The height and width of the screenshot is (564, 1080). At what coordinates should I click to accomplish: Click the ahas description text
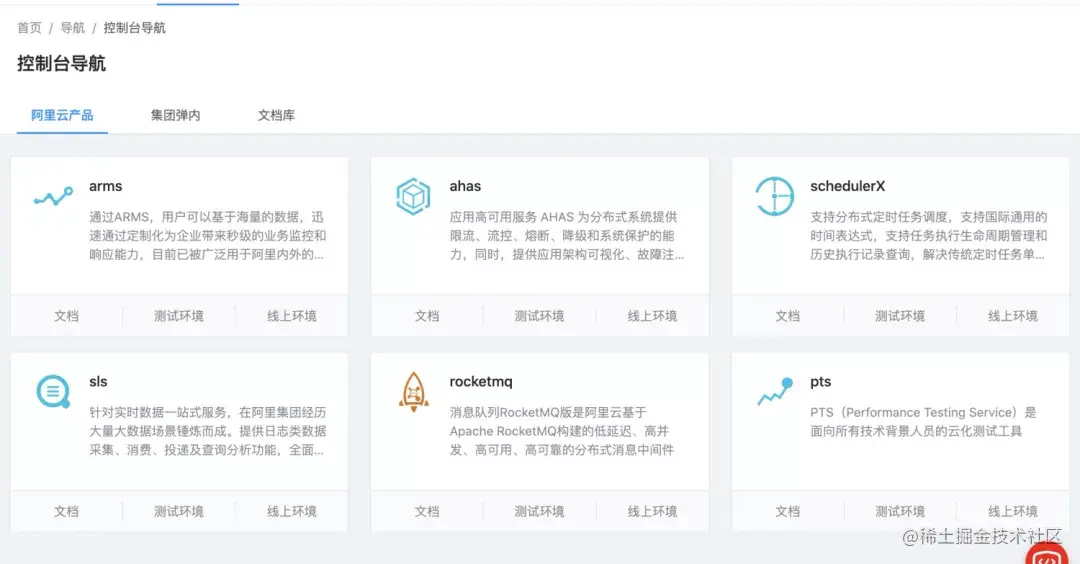[566, 236]
